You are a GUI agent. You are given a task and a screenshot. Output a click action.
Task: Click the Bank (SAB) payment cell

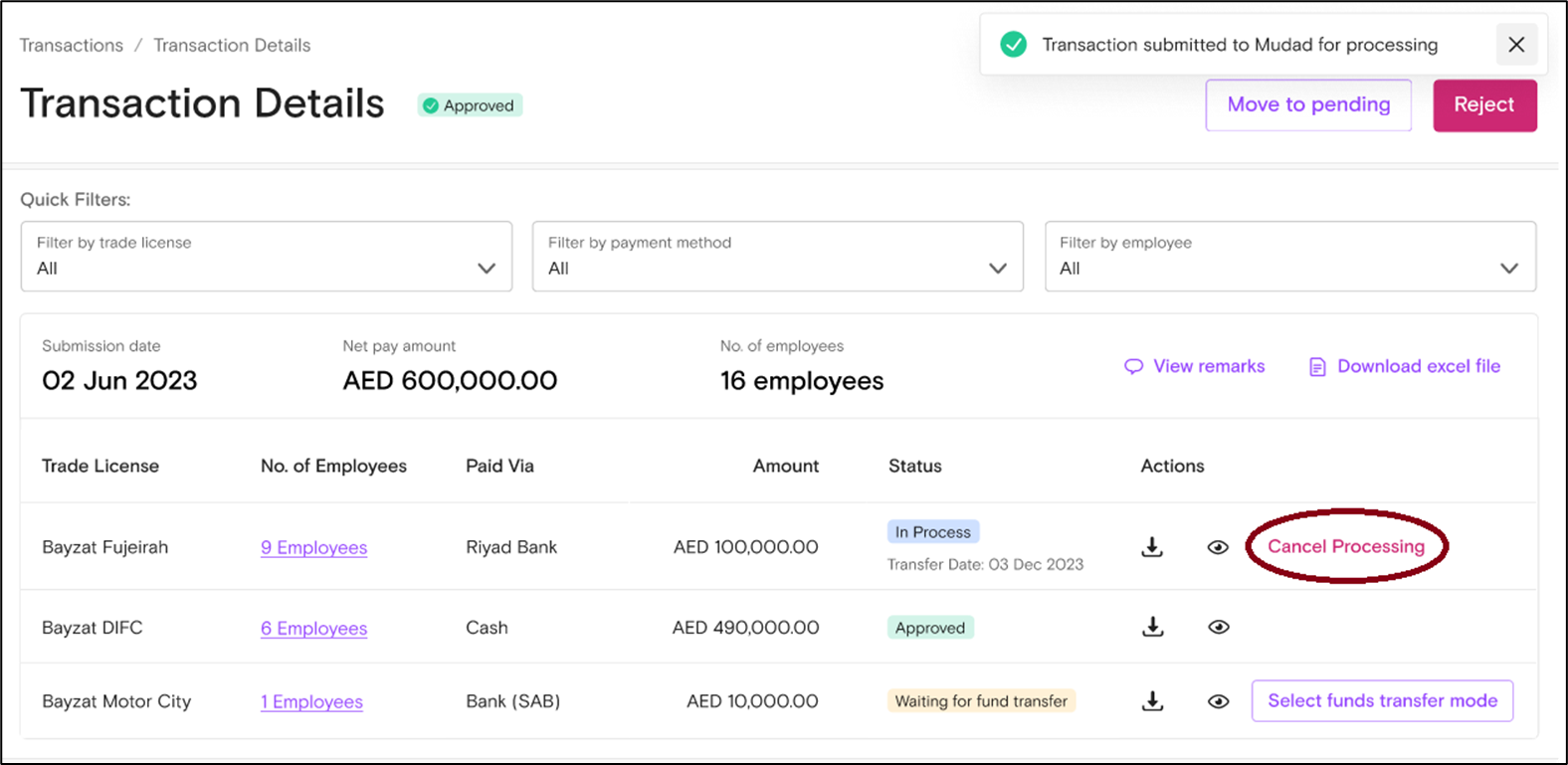click(512, 701)
